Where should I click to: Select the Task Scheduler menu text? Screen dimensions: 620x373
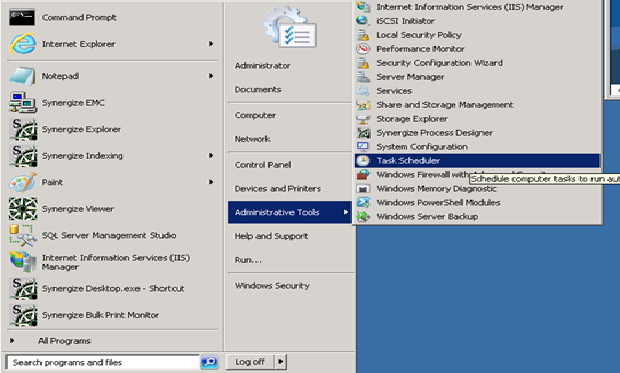pyautogui.click(x=408, y=161)
